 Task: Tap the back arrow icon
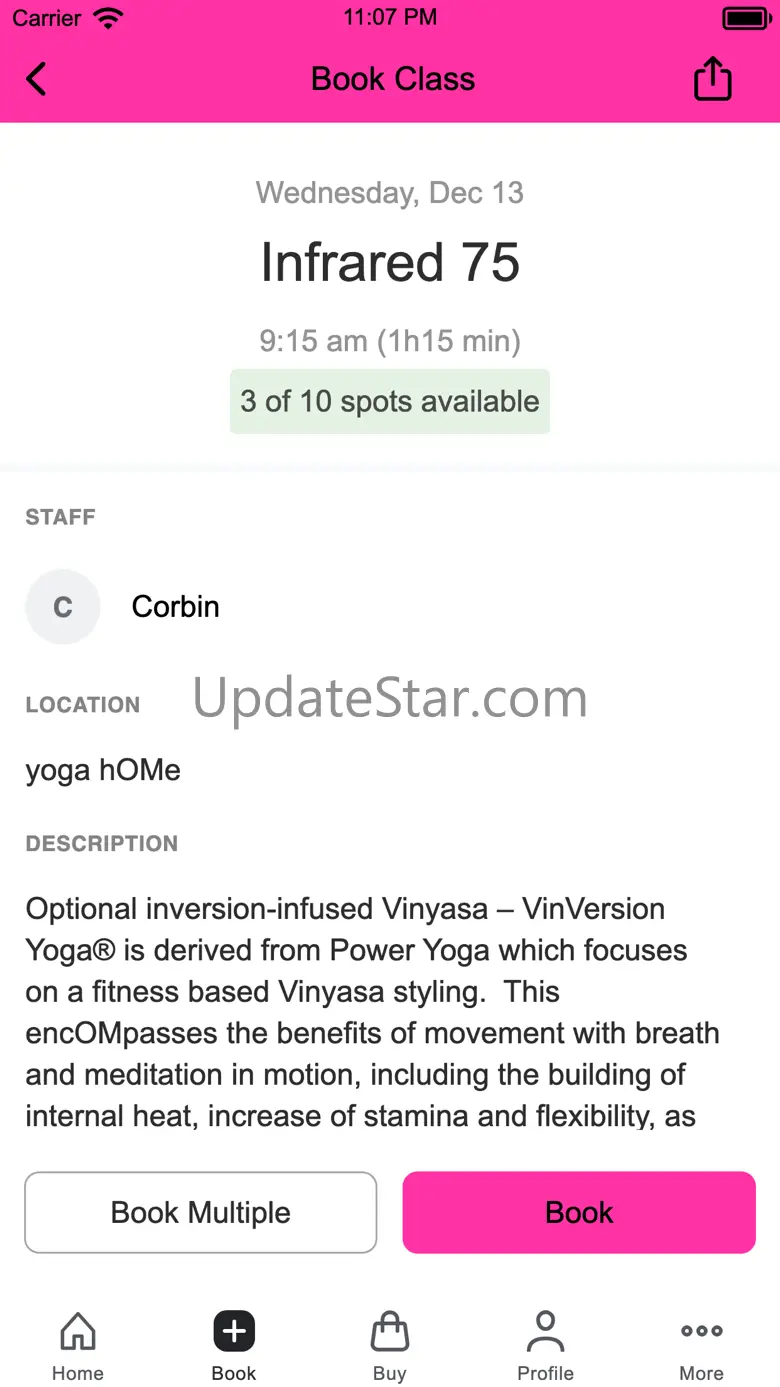click(x=36, y=79)
